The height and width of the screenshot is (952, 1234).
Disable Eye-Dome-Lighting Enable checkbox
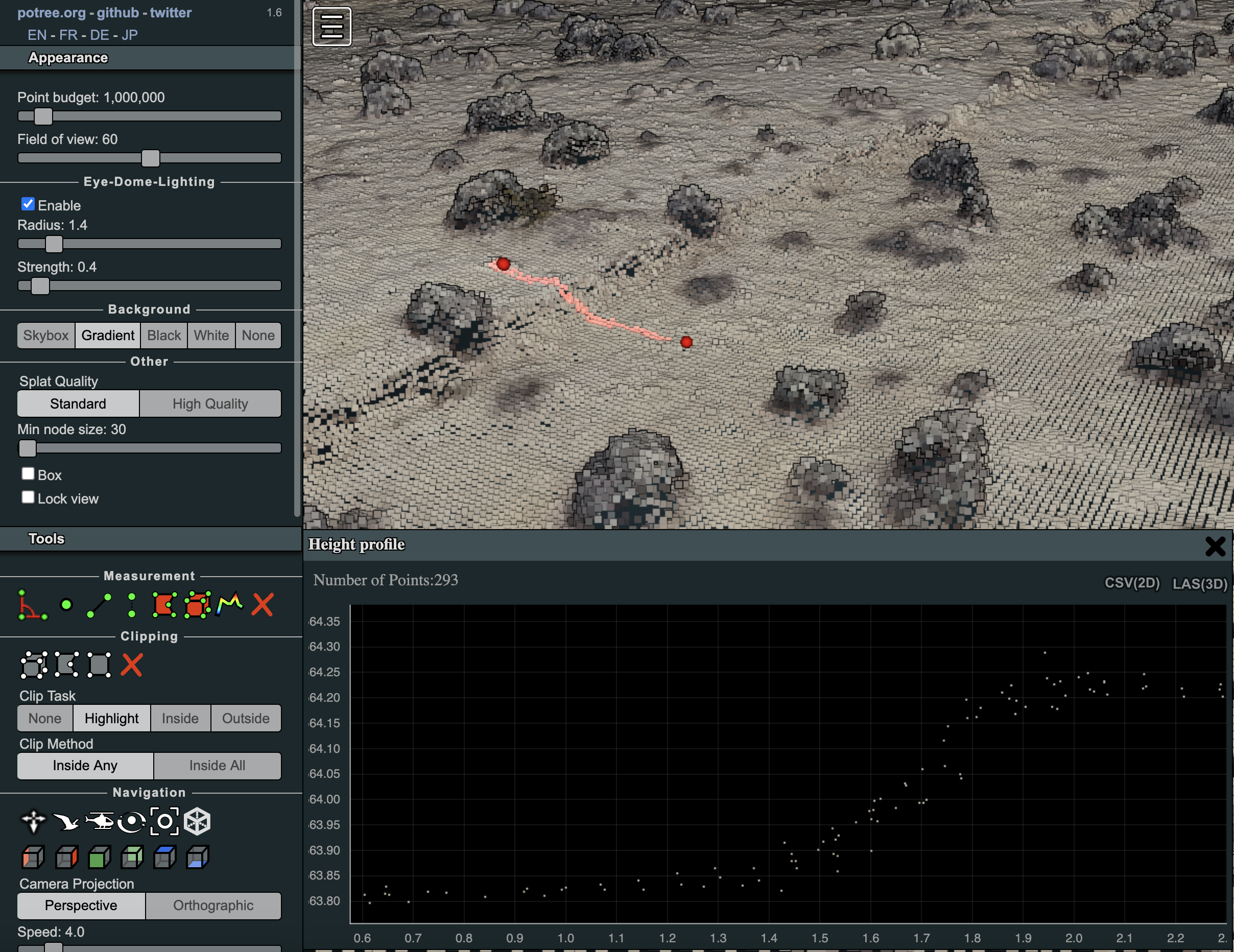pyautogui.click(x=28, y=204)
